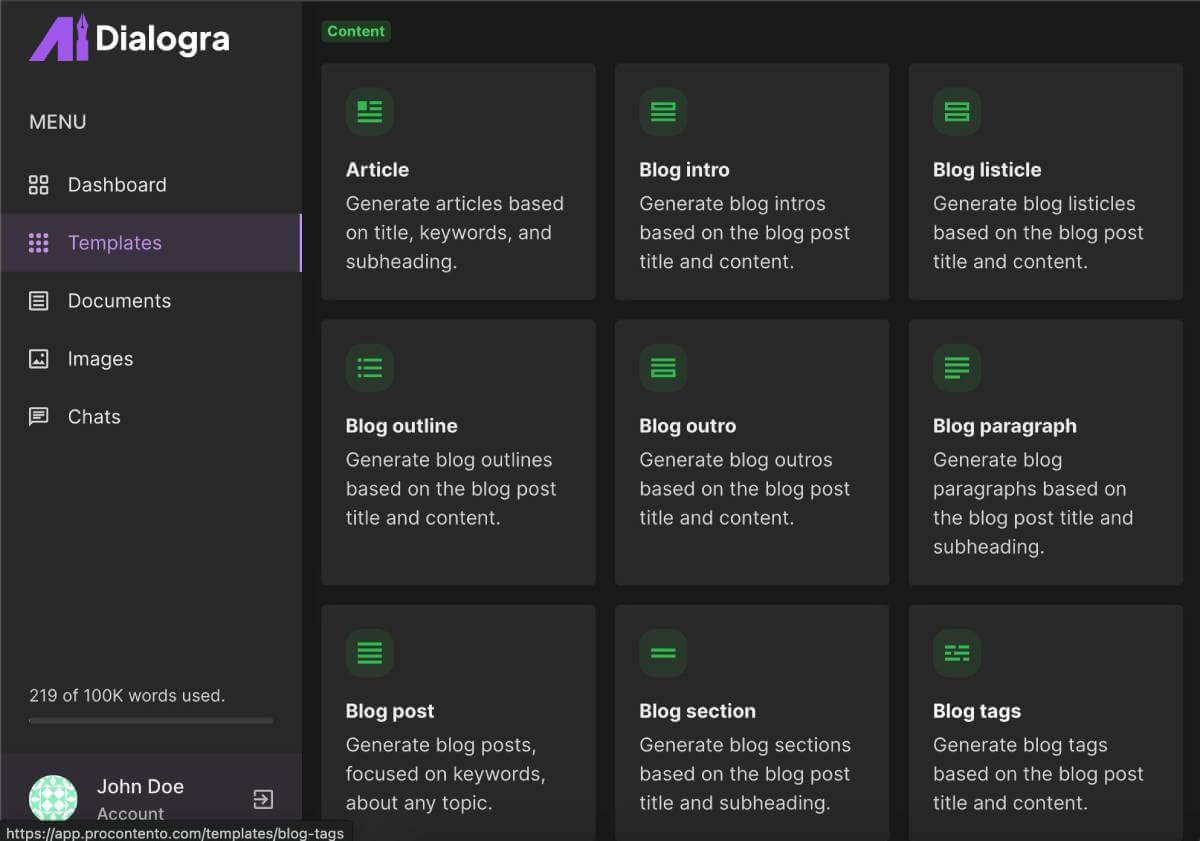Click the logout icon beside John Doe
The height and width of the screenshot is (841, 1200).
point(263,799)
